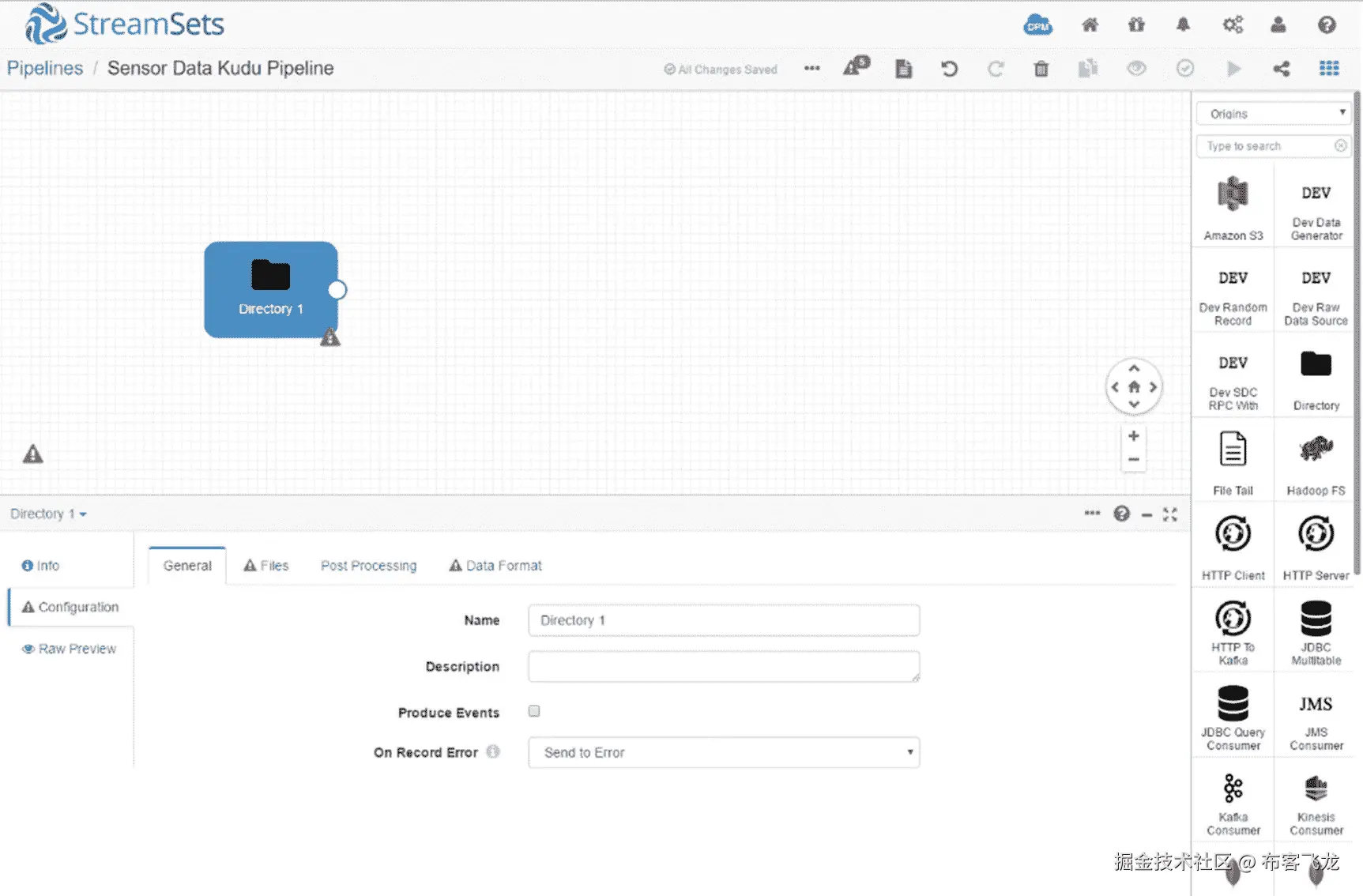Screen dimensions: 1363x896
Task: Open the Info side tab
Action: [x=40, y=566]
